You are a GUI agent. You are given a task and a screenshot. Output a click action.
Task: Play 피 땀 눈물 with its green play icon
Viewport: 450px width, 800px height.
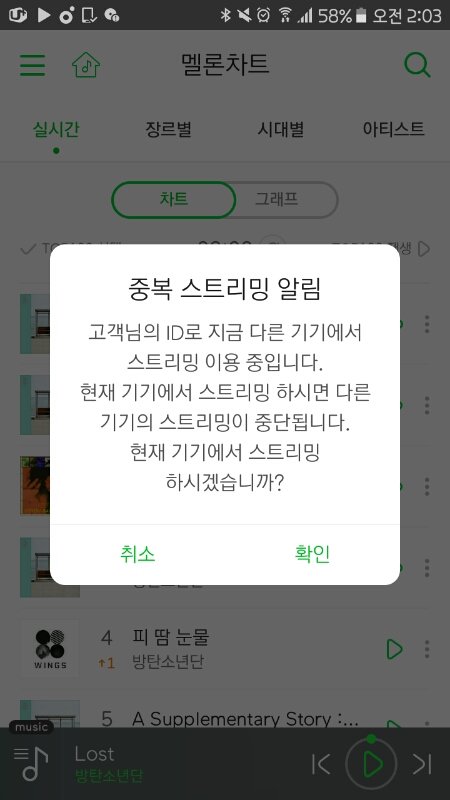394,649
